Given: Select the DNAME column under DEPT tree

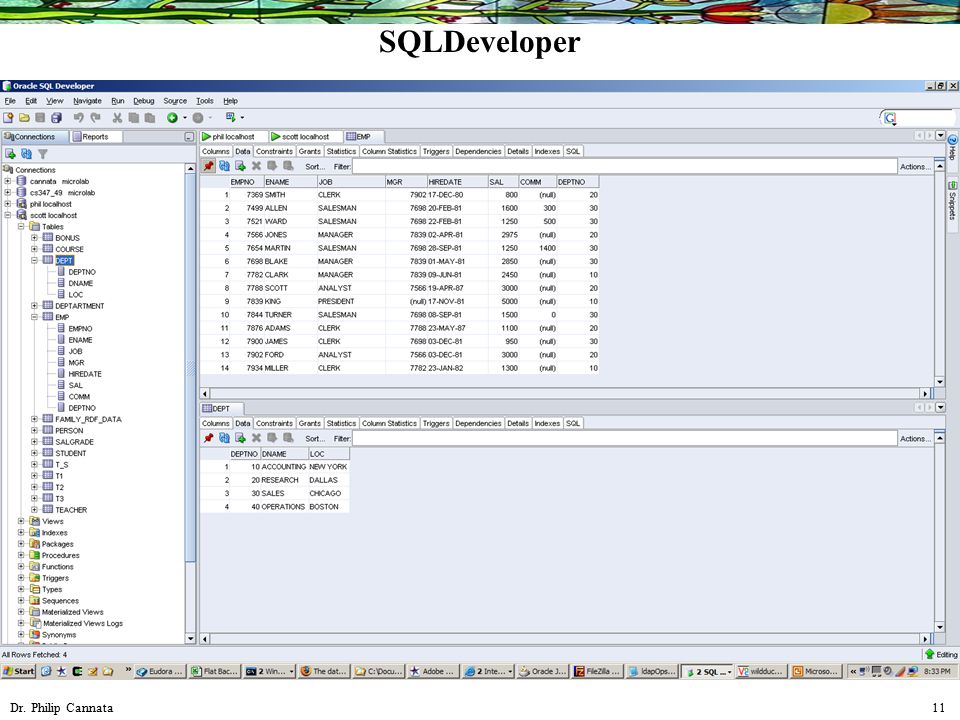Looking at the screenshot, I should tap(80, 283).
